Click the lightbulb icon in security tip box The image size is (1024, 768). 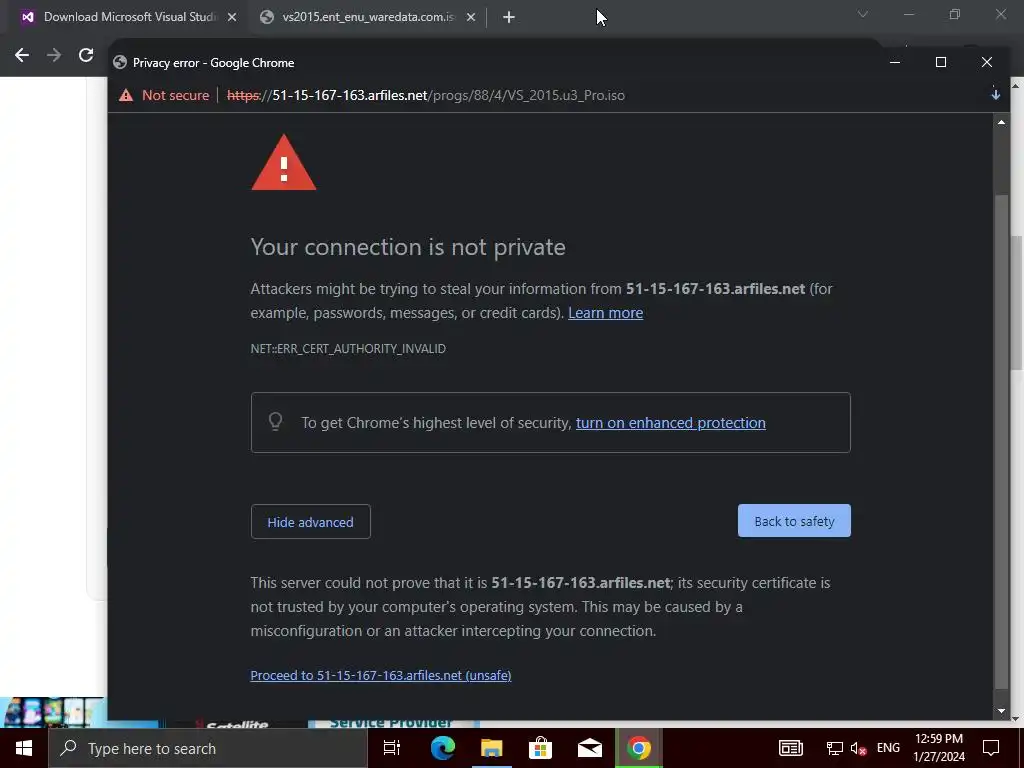click(x=276, y=422)
